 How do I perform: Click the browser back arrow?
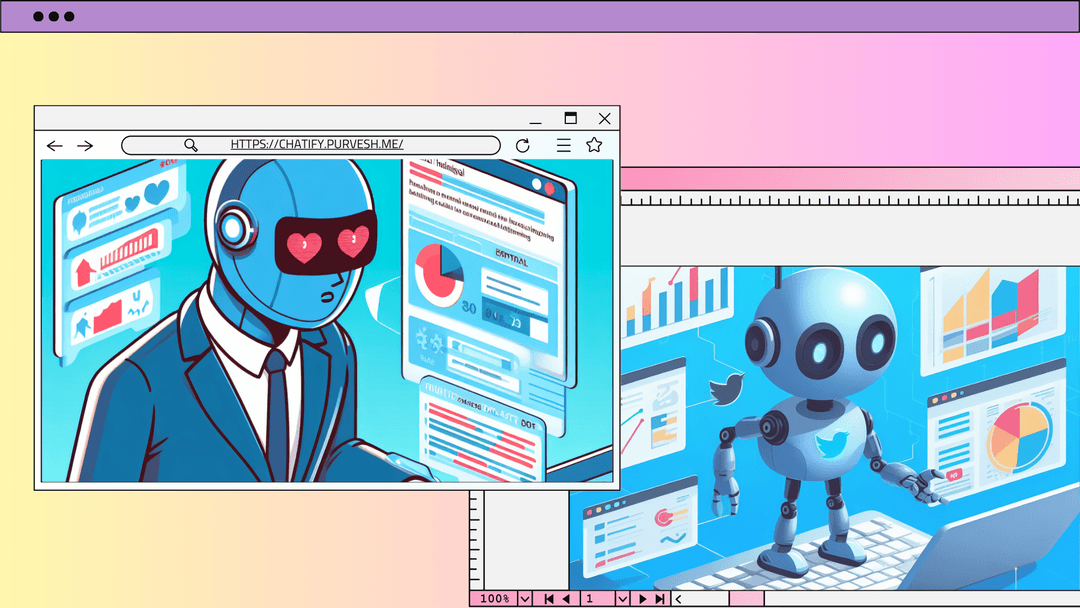point(55,146)
